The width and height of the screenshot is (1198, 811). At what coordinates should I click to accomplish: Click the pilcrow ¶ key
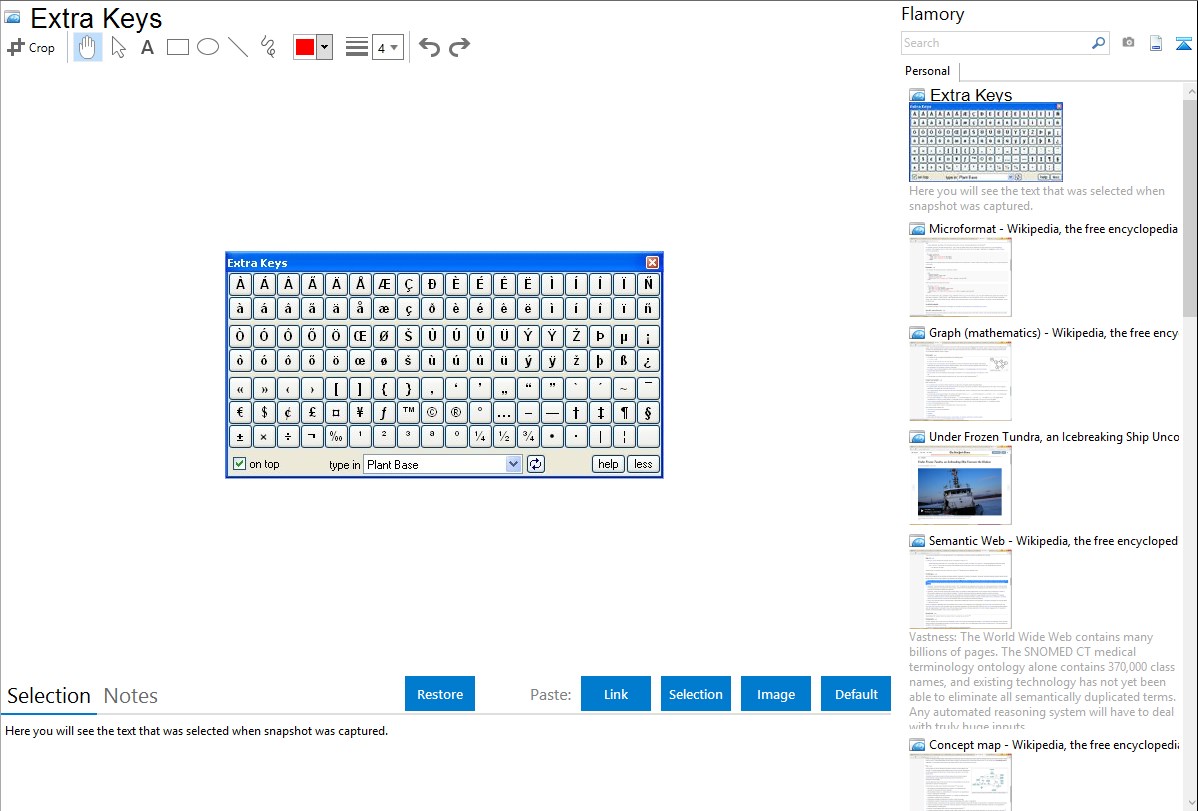624,413
